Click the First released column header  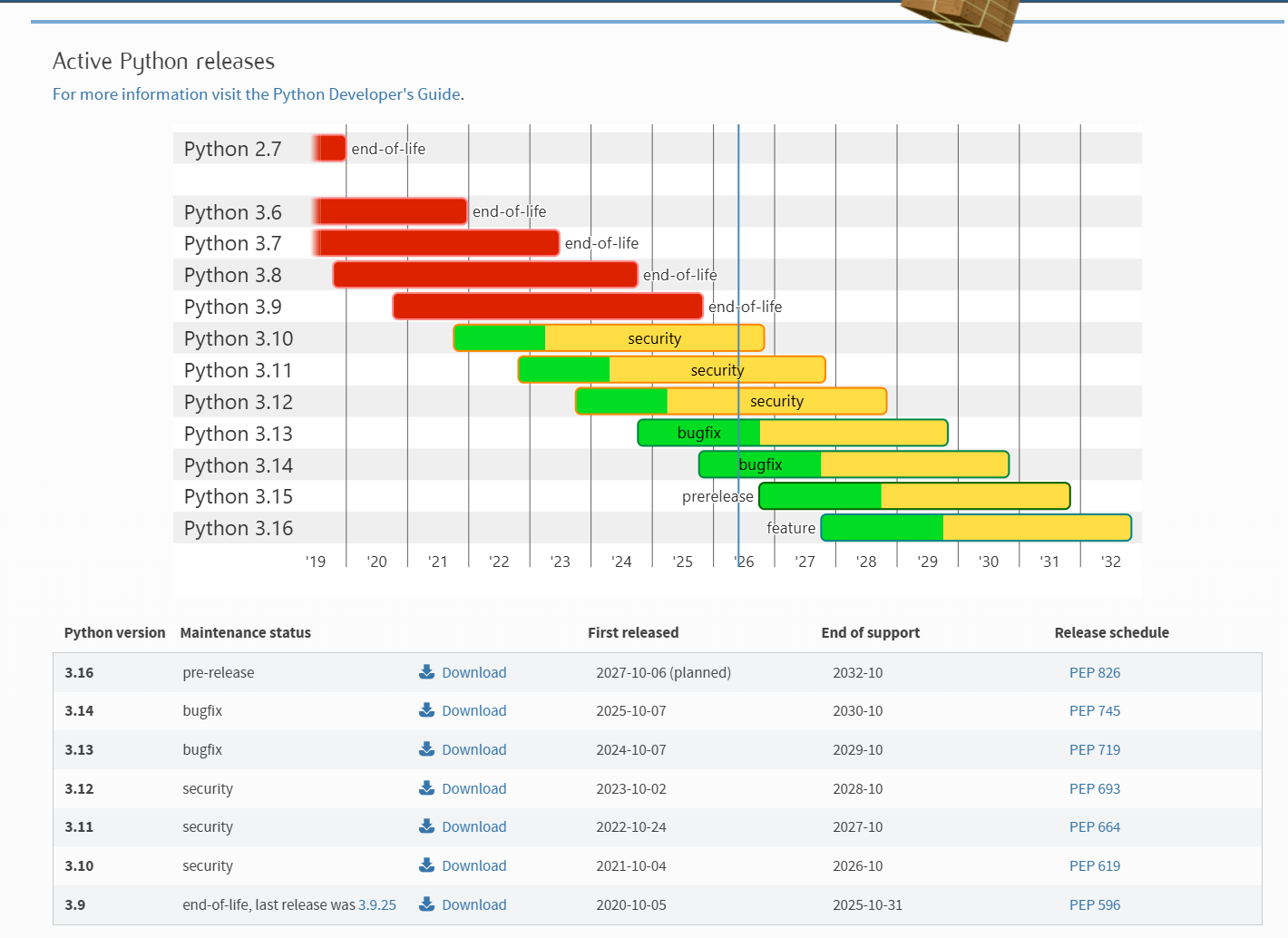633,632
